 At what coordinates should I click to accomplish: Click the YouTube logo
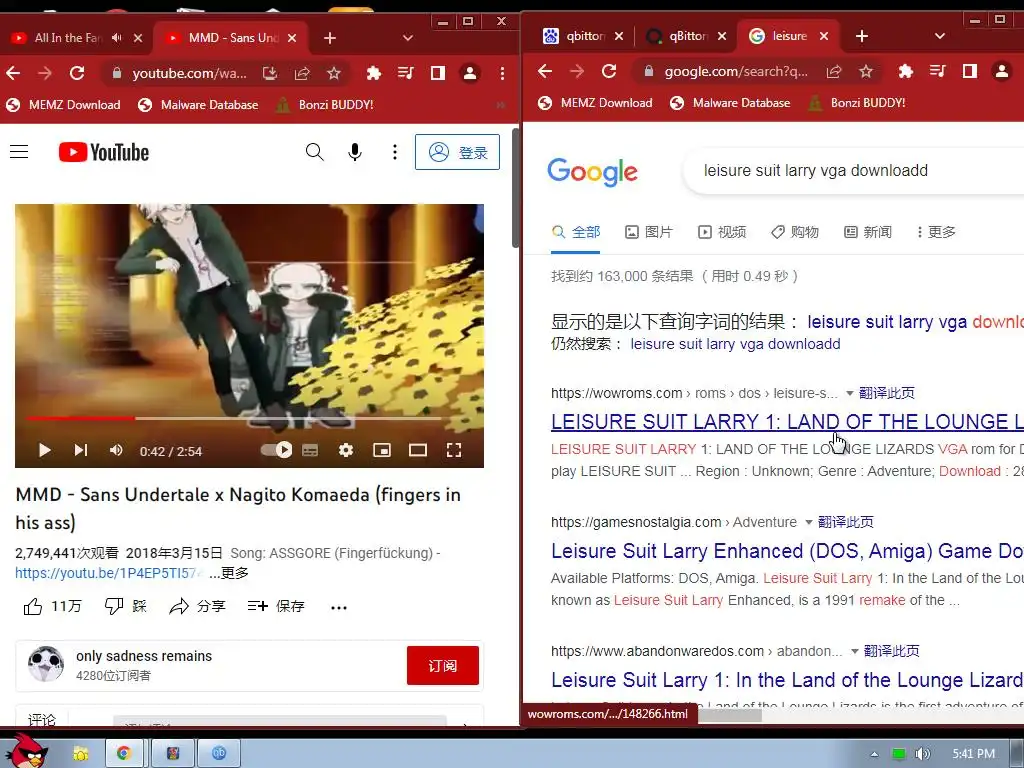(104, 152)
